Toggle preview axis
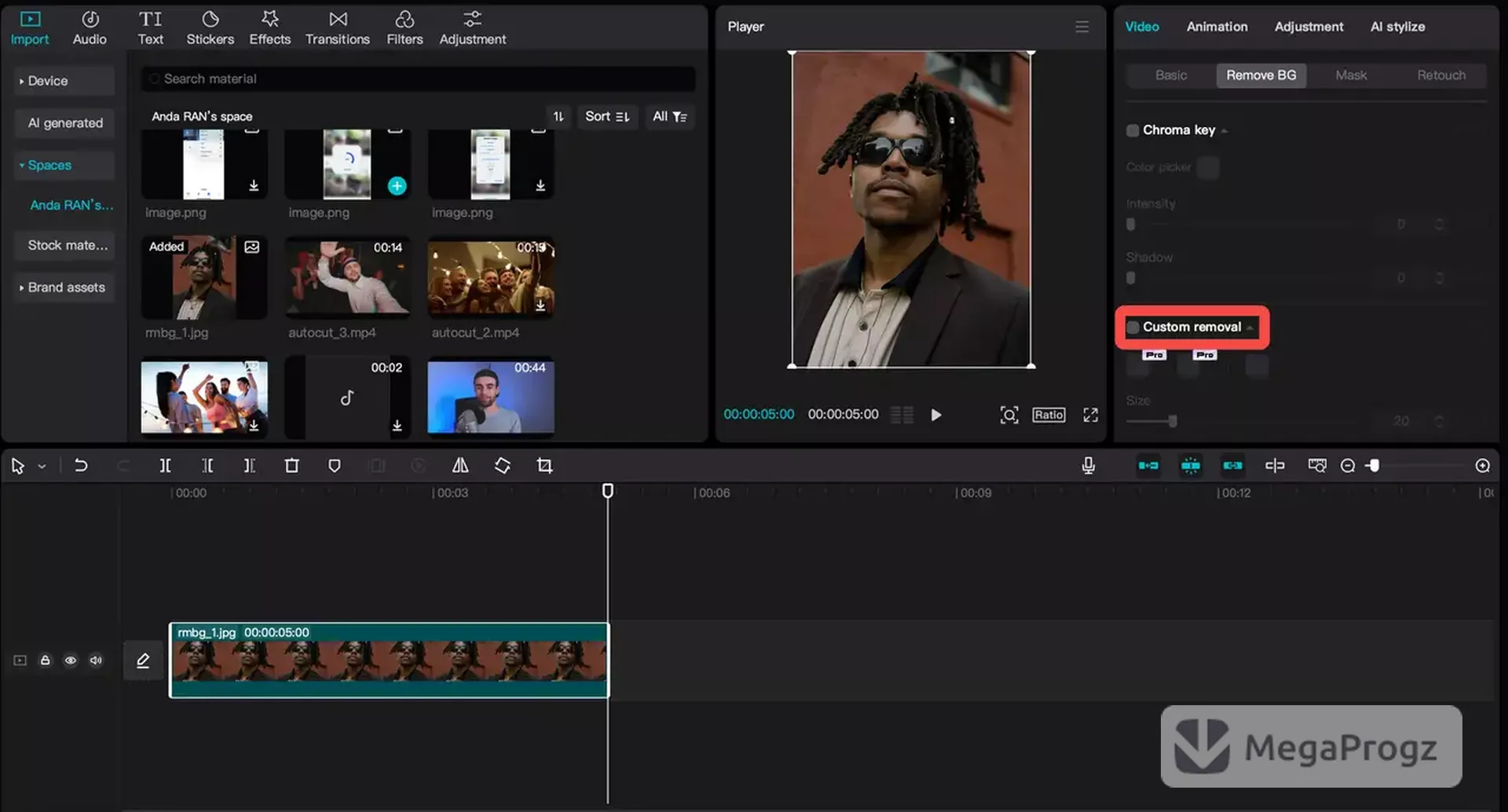 point(1275,466)
